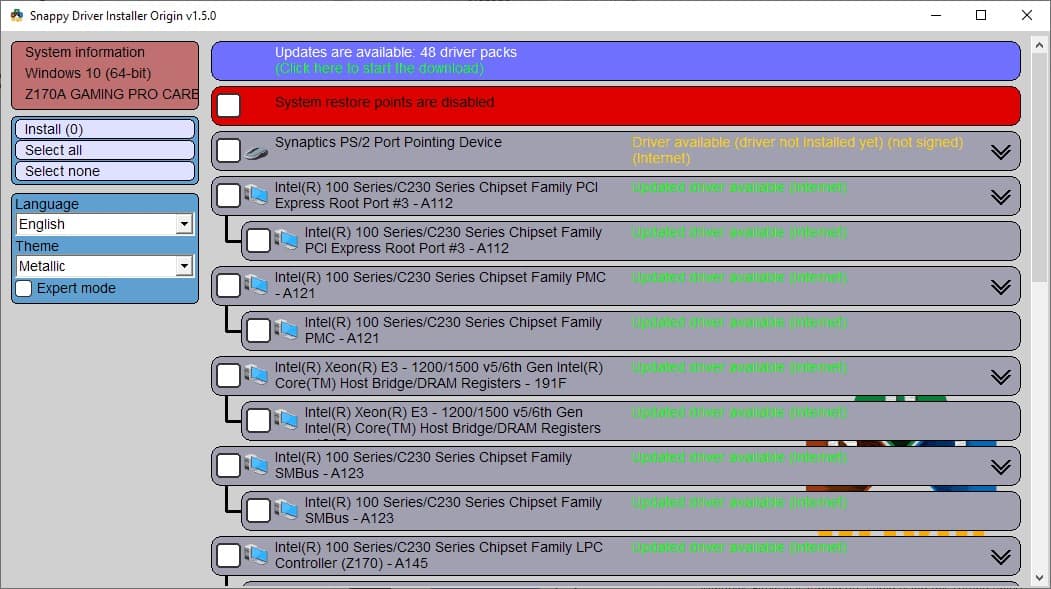The height and width of the screenshot is (589, 1051).
Task: Click Synaptics 'Driver available (not signed)' status text
Action: click(797, 150)
